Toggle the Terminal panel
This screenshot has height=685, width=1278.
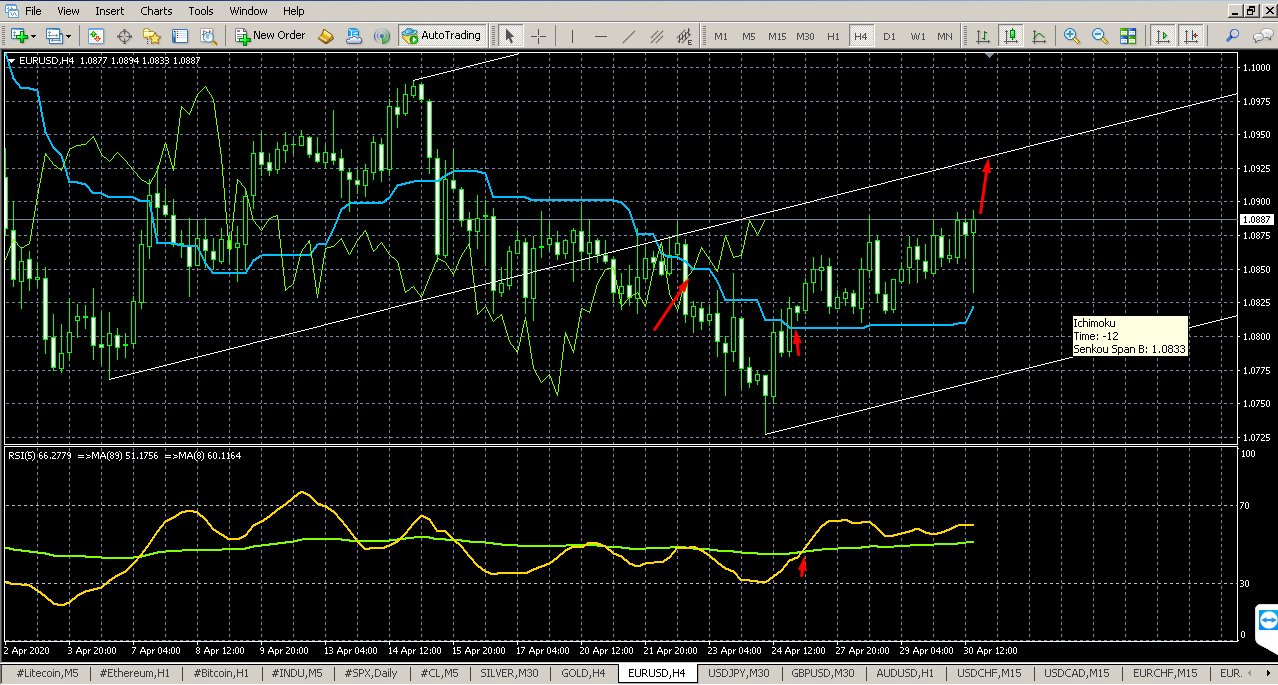point(180,36)
